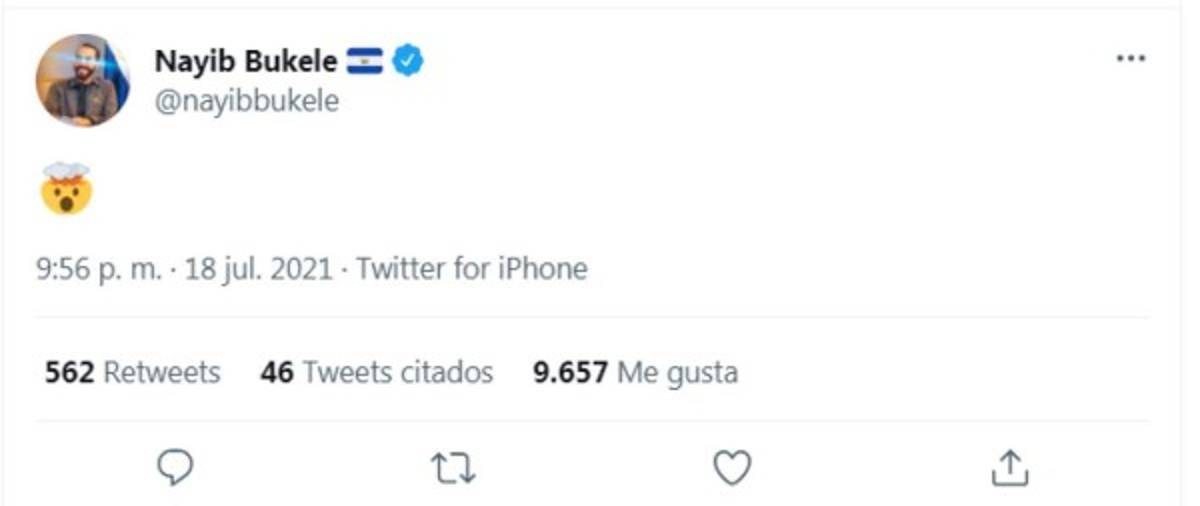Click the 46 quoted tweets number
Viewport: 1200px width, 506px height.
pyautogui.click(x=277, y=373)
